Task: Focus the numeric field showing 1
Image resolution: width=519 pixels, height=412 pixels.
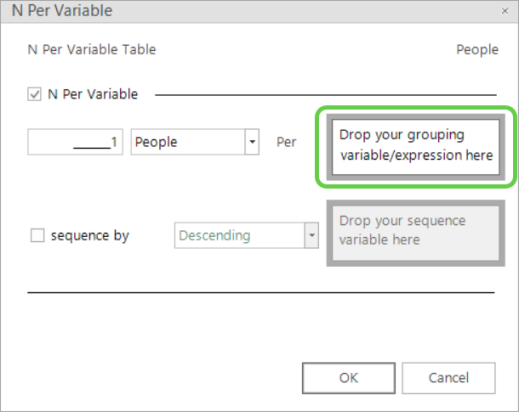Action: pos(75,142)
